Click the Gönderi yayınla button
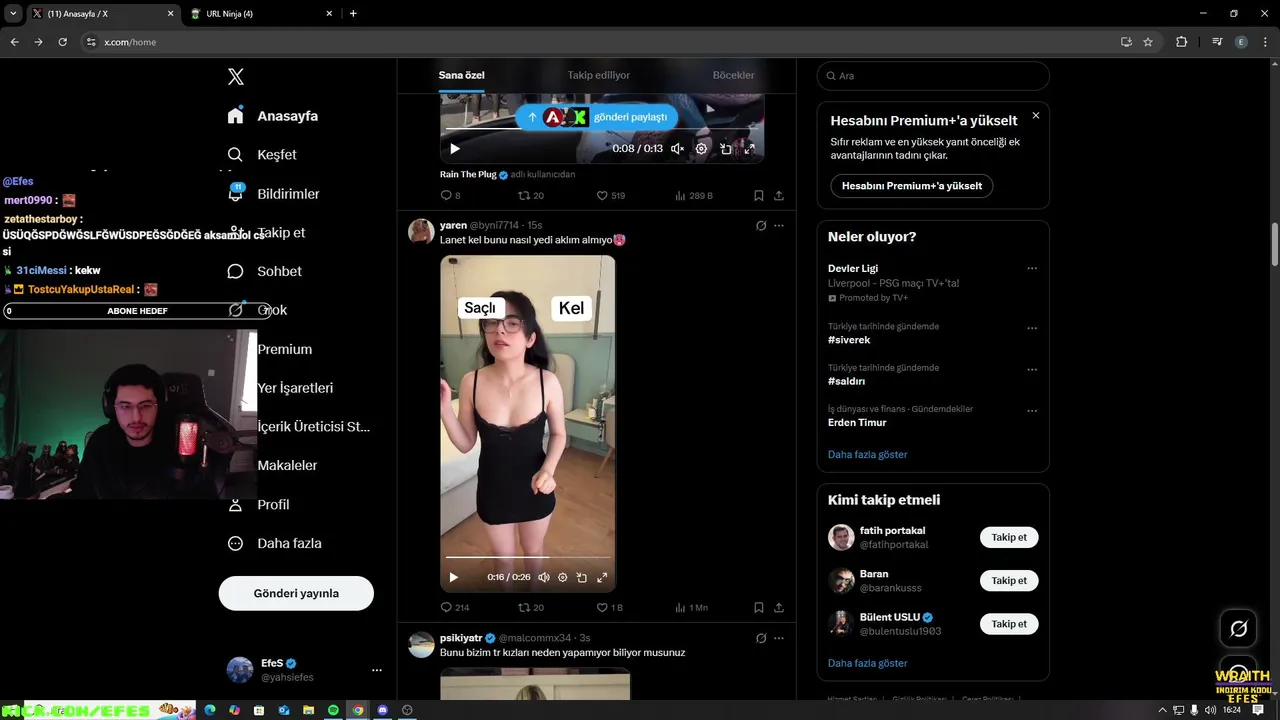 [296, 593]
